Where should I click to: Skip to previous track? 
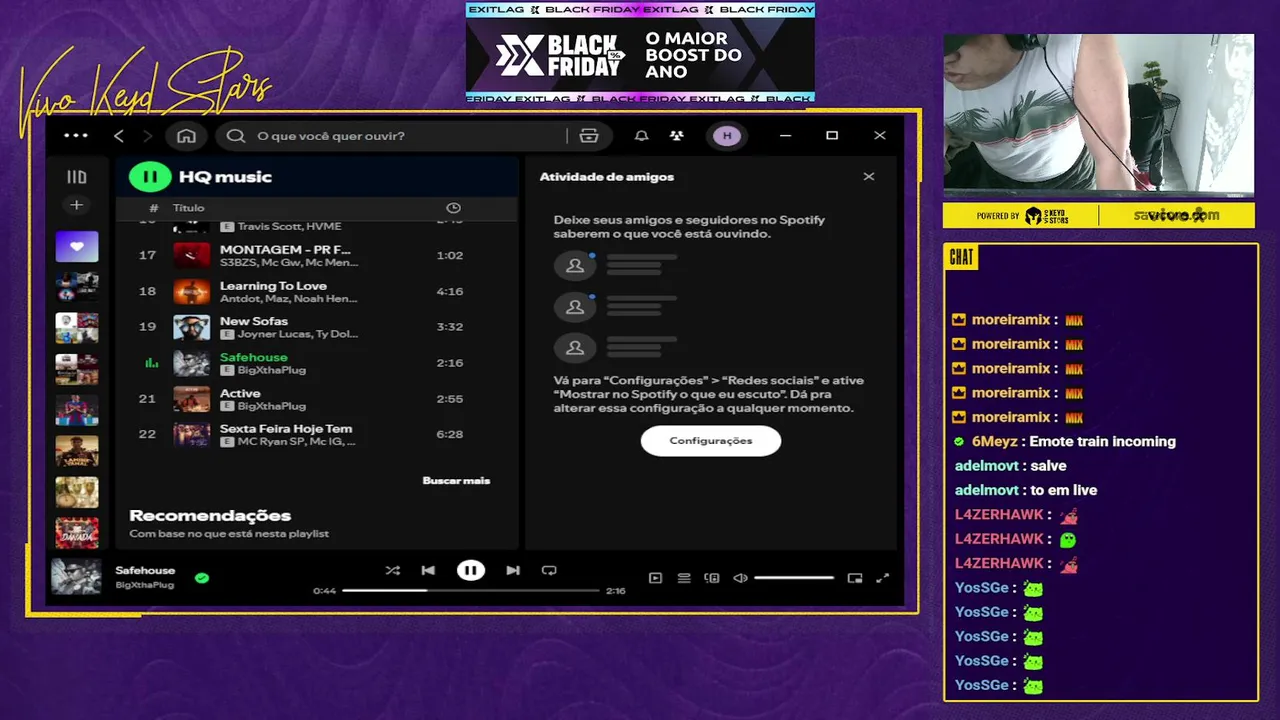(428, 571)
